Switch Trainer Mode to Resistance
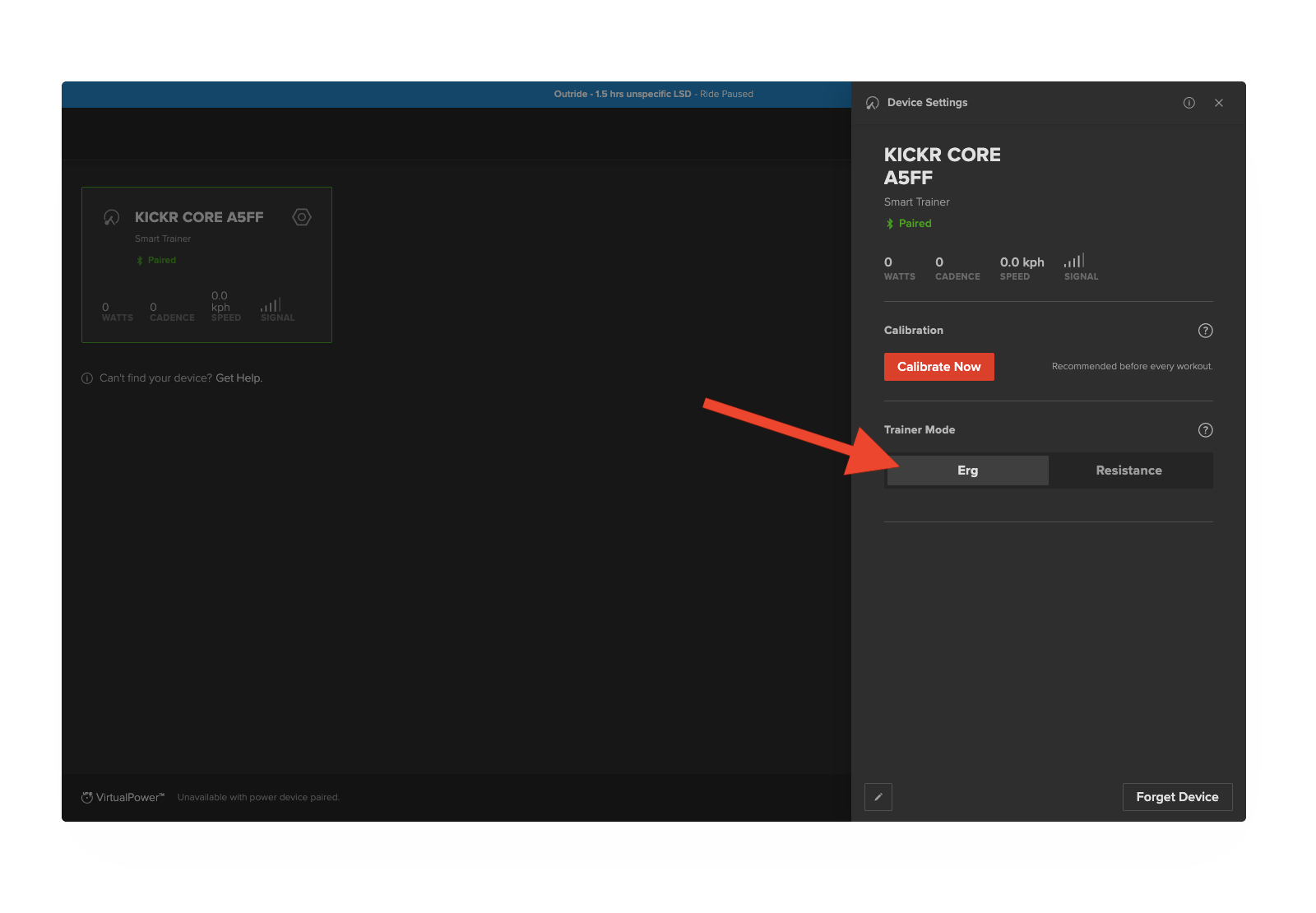Viewport: 1316px width, 913px height. pos(1128,470)
